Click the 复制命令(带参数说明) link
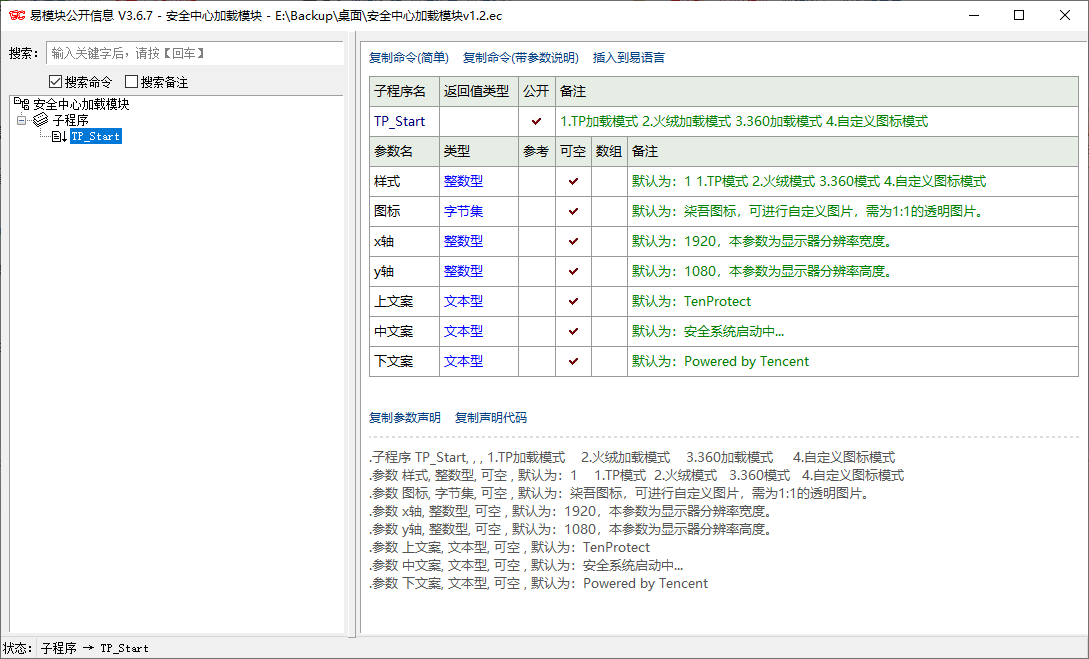 [x=520, y=58]
